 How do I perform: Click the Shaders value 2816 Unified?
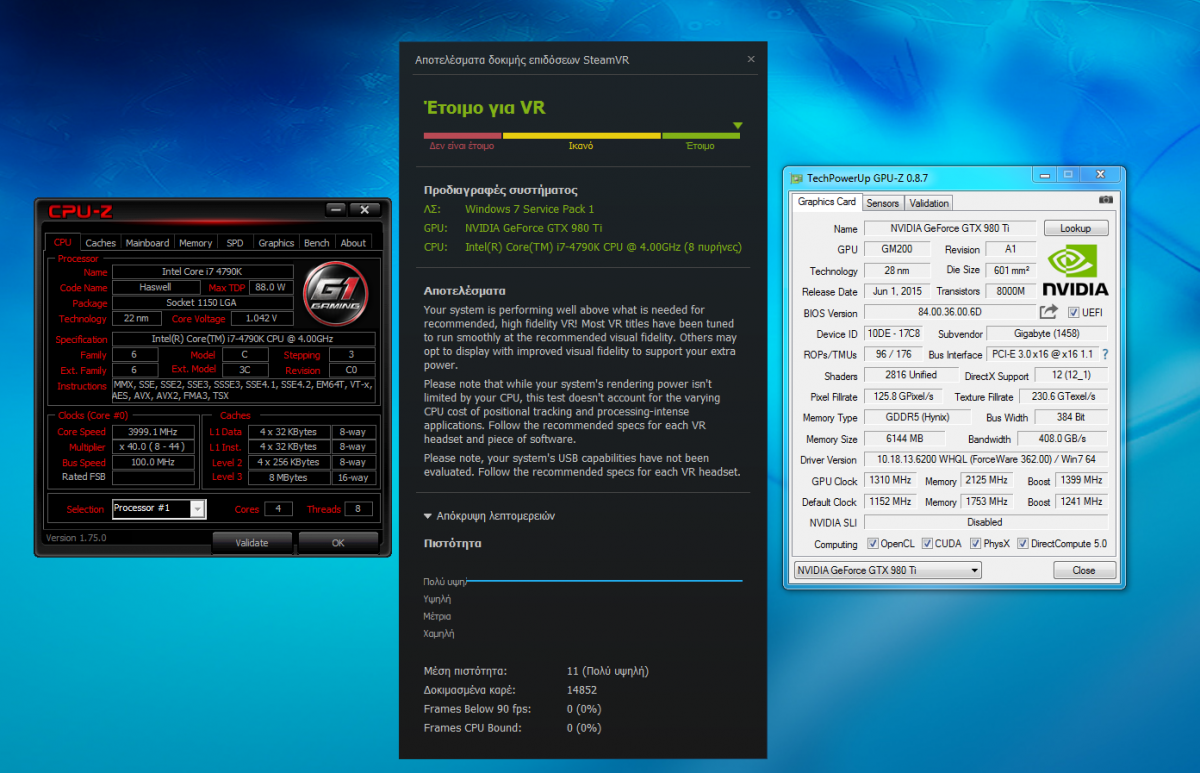[x=911, y=376]
